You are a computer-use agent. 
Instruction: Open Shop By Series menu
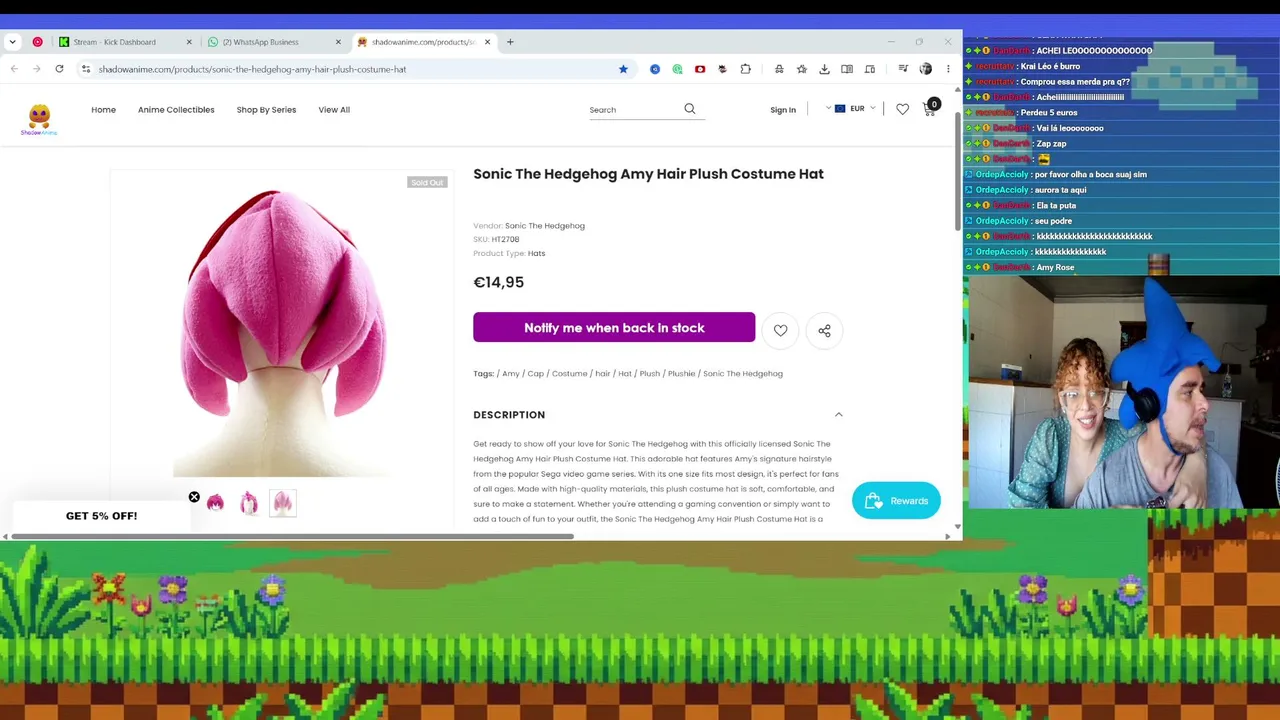(x=266, y=110)
